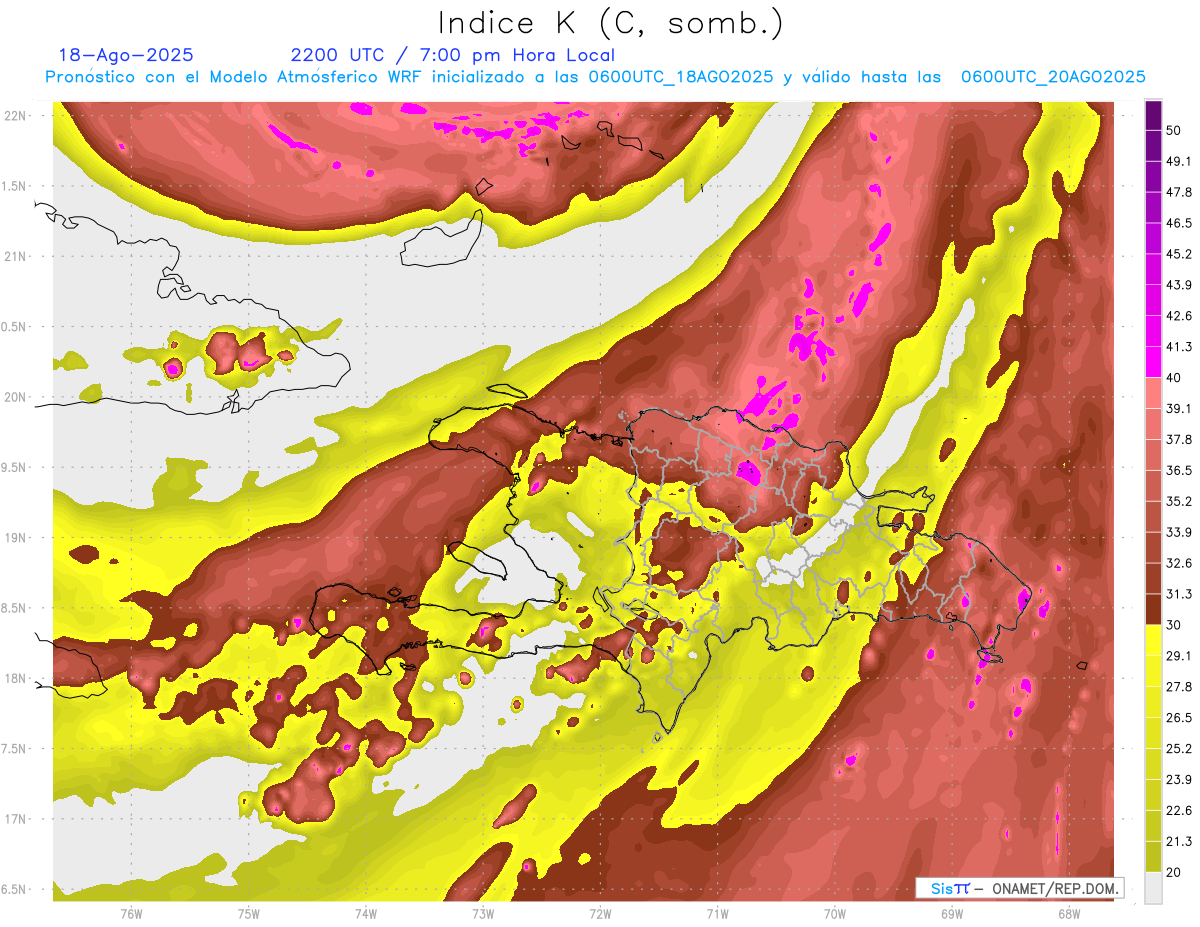
Task: Click the '75W' longitude label
Action: pyautogui.click(x=248, y=913)
